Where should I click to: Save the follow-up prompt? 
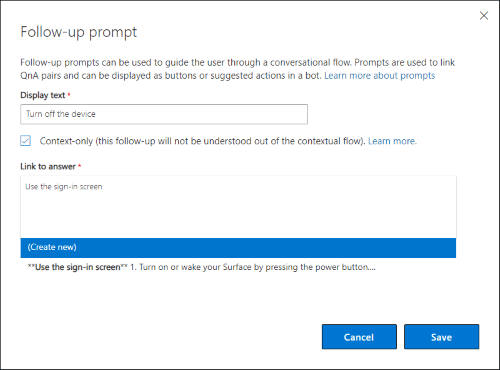pos(442,337)
